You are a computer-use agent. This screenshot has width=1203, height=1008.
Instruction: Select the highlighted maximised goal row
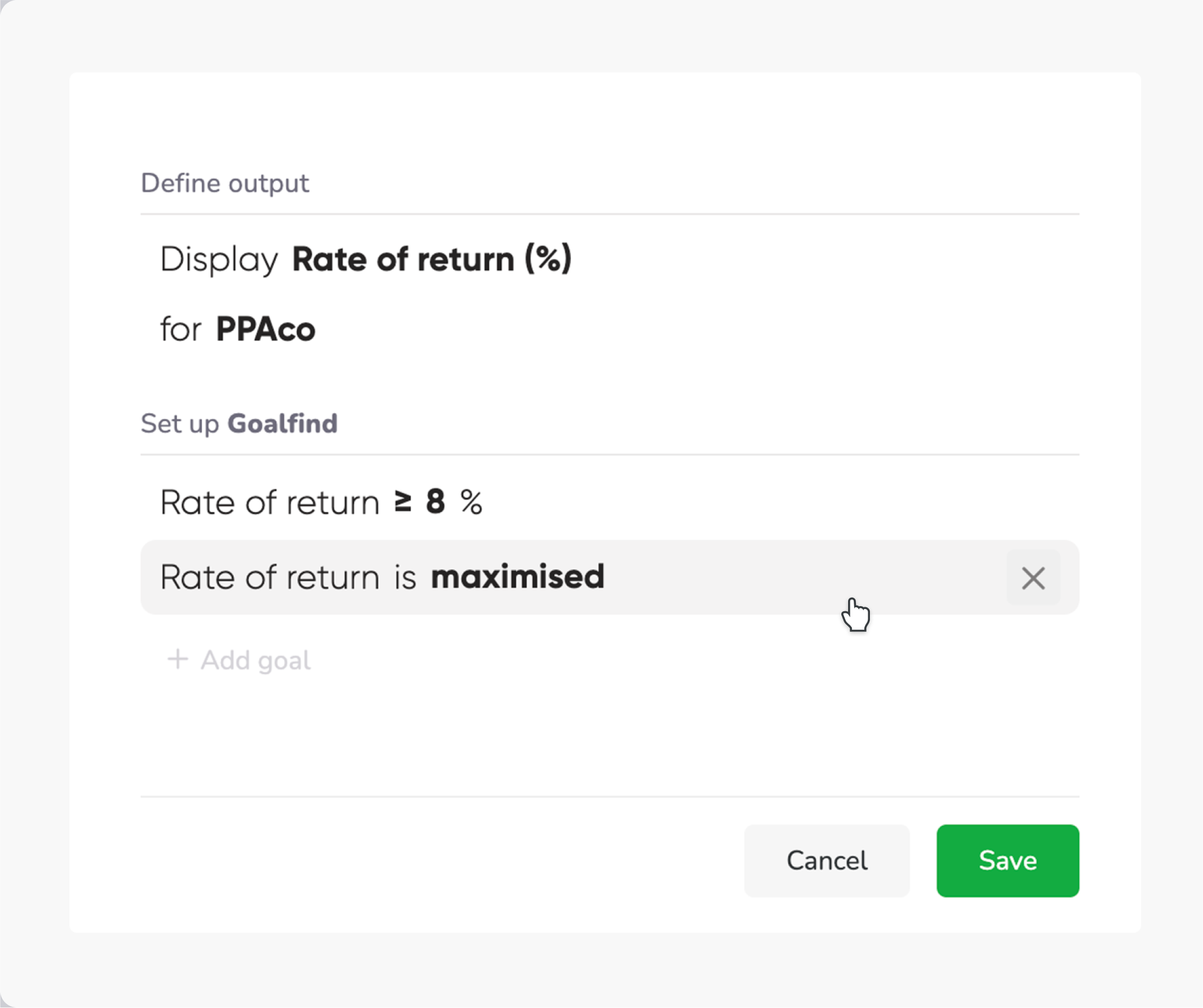610,577
